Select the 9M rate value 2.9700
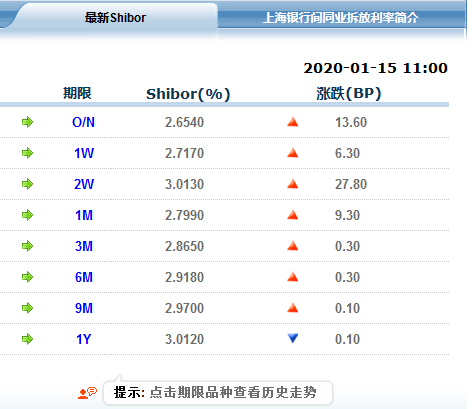 tap(184, 308)
